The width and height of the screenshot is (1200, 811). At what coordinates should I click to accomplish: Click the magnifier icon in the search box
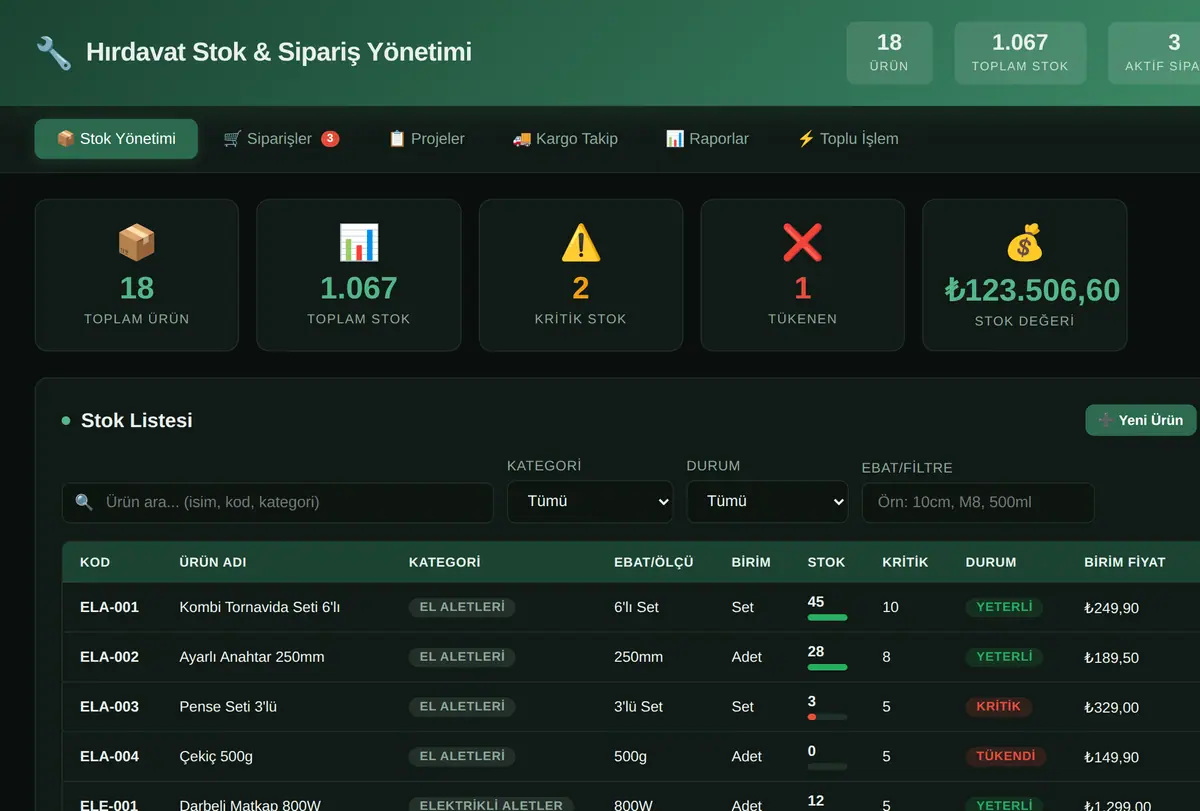pos(84,502)
